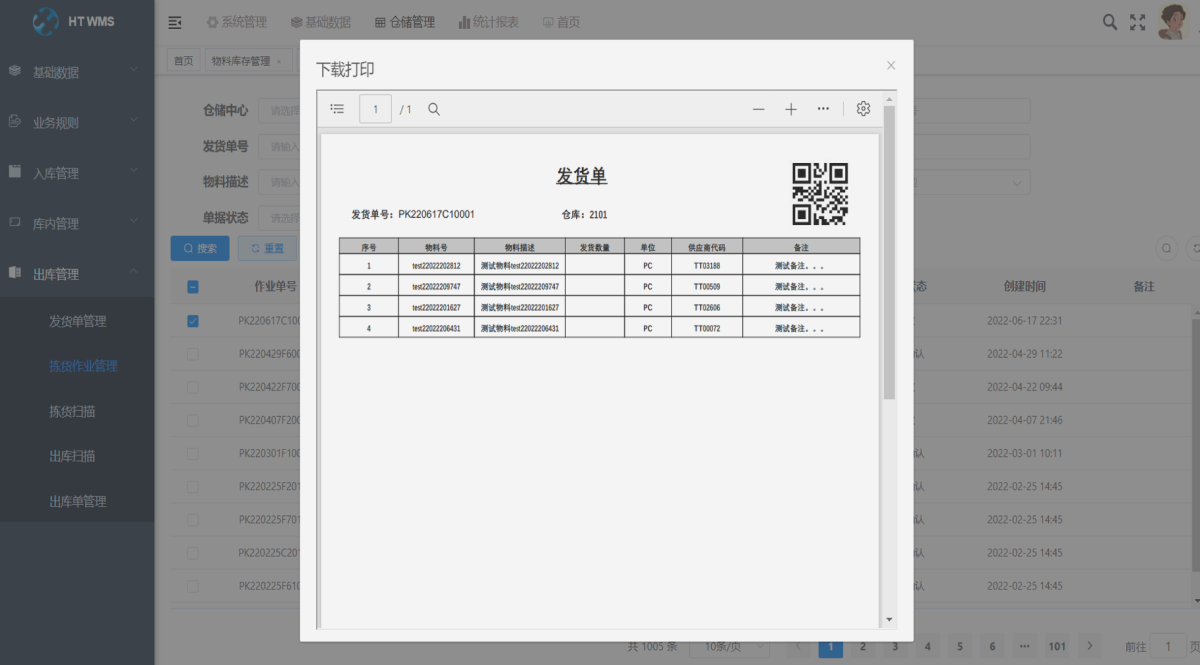
Task: Zoom out with the minus icon
Action: pyautogui.click(x=759, y=109)
